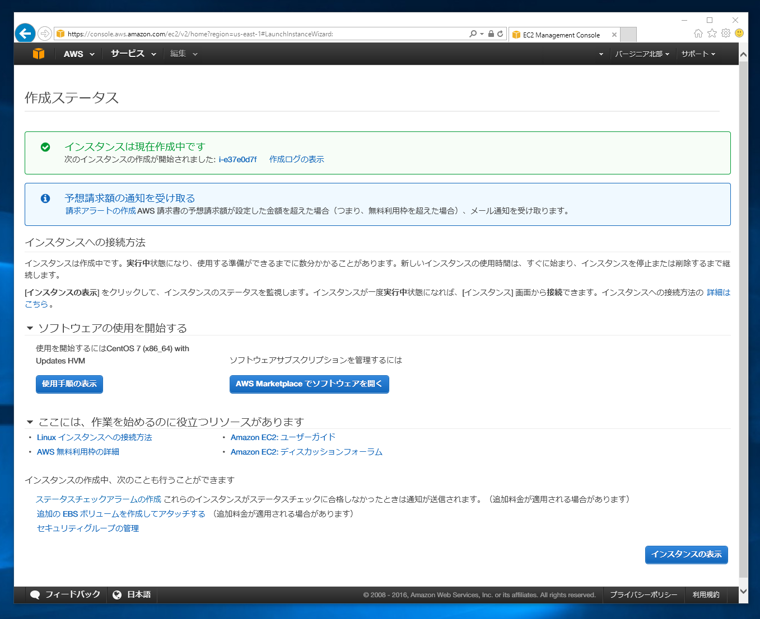This screenshot has height=619, width=760.
Task: Click the 使用手順の表示 button
Action: tap(69, 384)
